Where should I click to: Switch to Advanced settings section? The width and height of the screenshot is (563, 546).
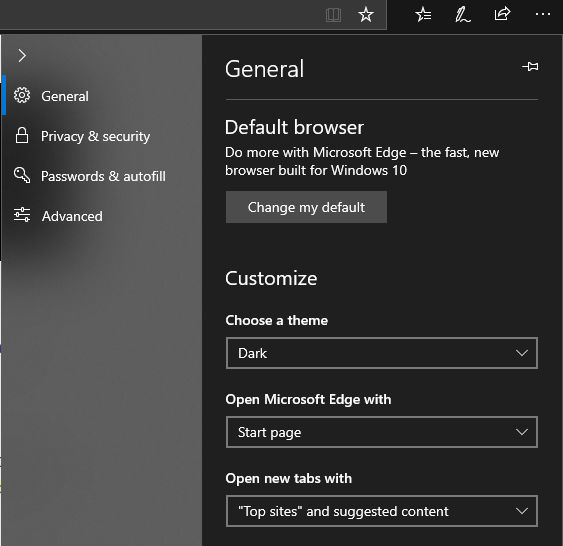click(102, 216)
